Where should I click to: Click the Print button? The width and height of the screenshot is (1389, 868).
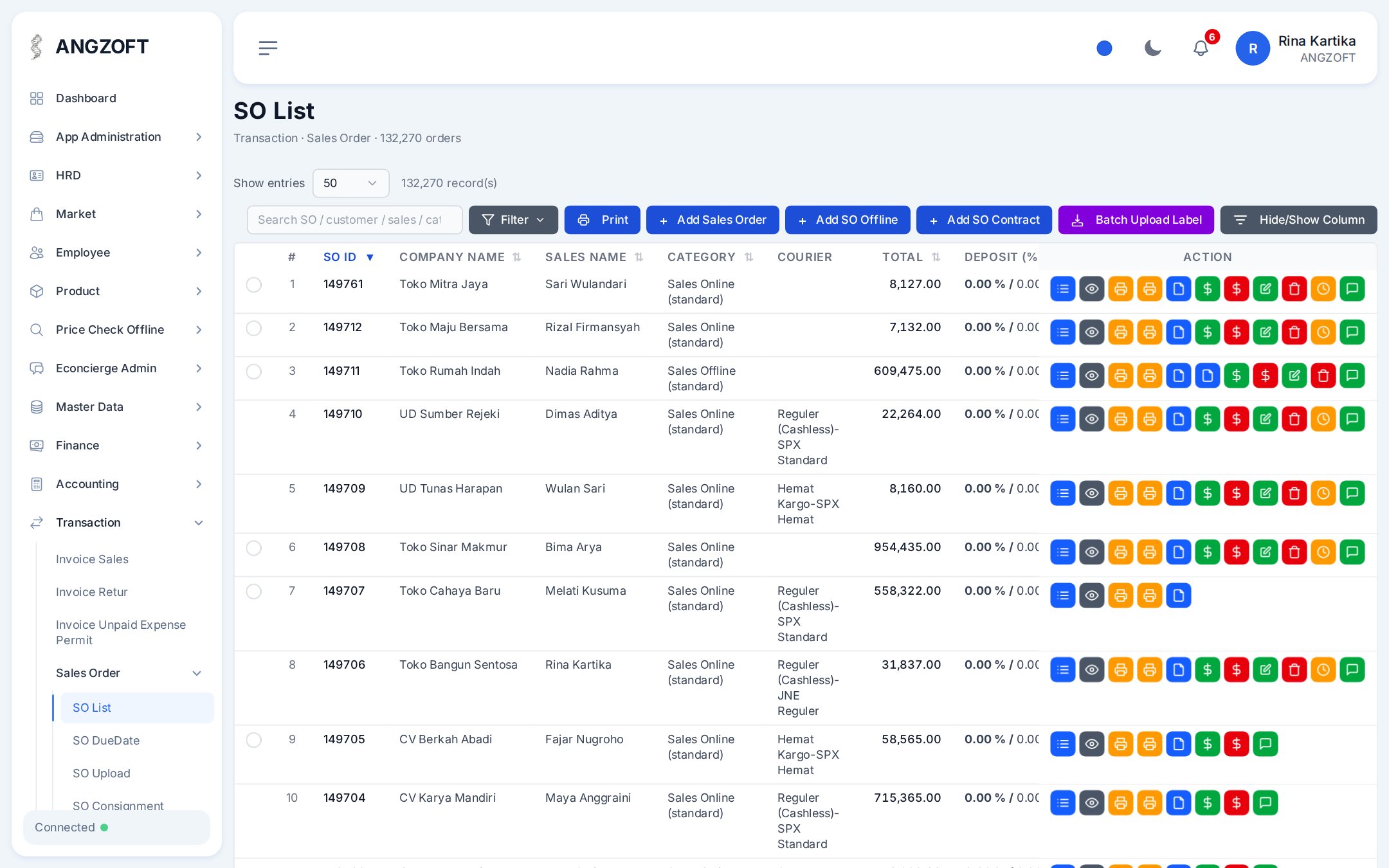[603, 220]
